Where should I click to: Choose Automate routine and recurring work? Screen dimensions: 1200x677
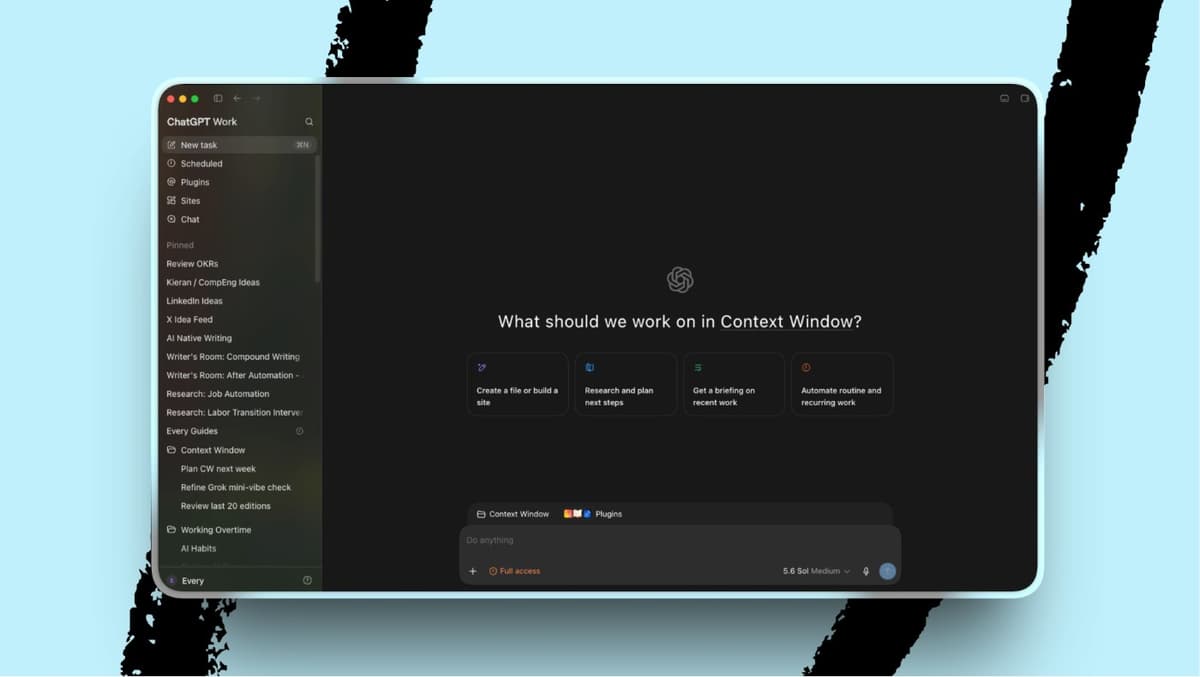pos(842,384)
